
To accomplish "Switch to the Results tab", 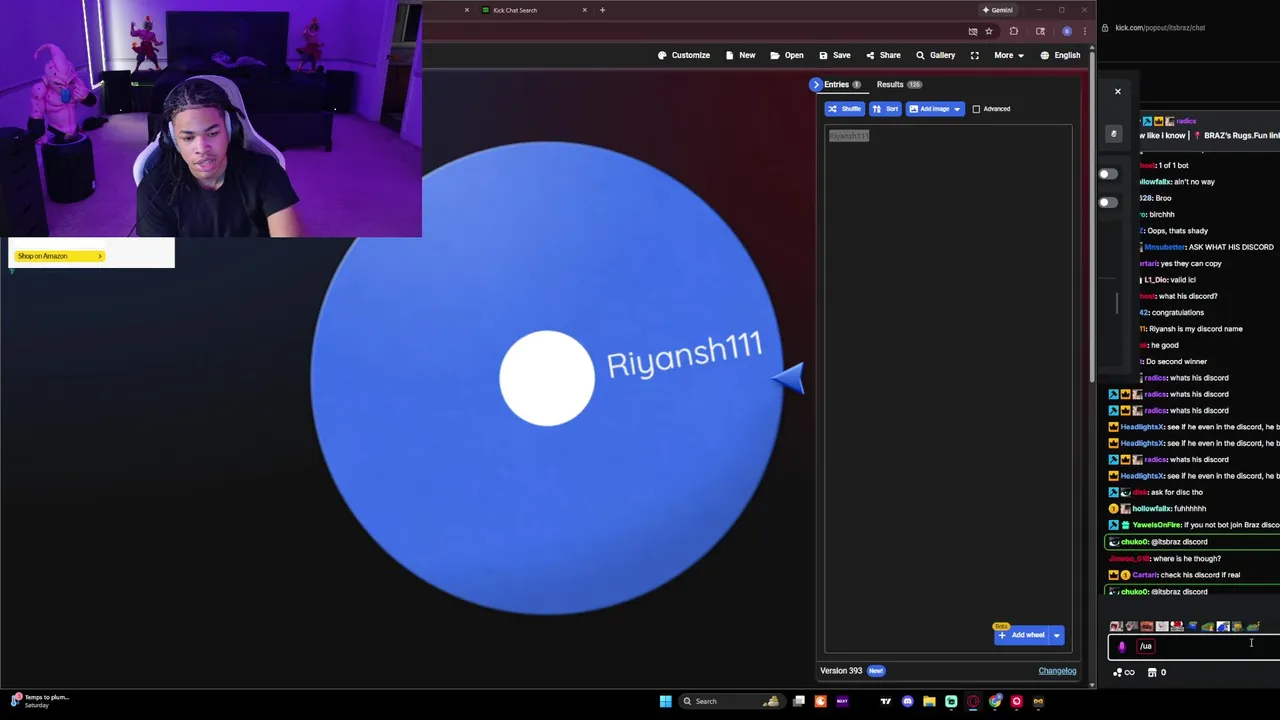I will 898,84.
